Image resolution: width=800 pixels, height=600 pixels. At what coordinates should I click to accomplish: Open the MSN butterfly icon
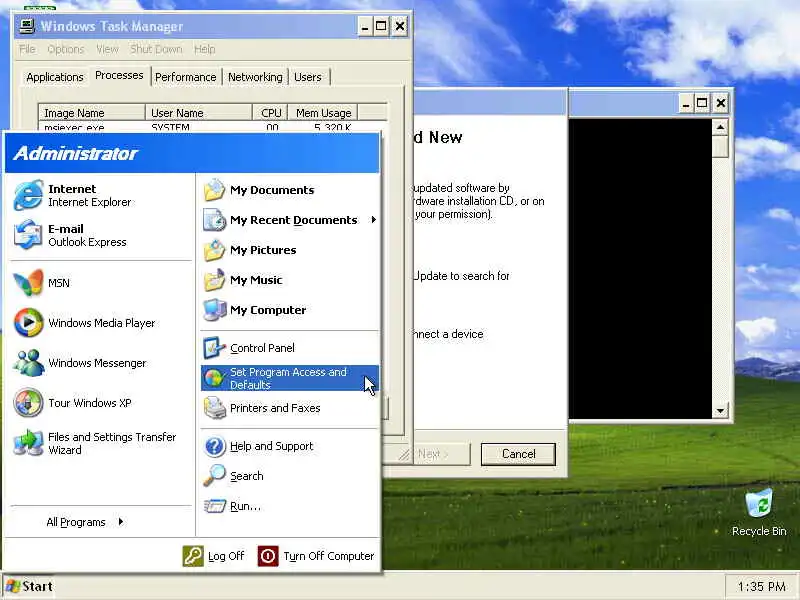(x=28, y=282)
